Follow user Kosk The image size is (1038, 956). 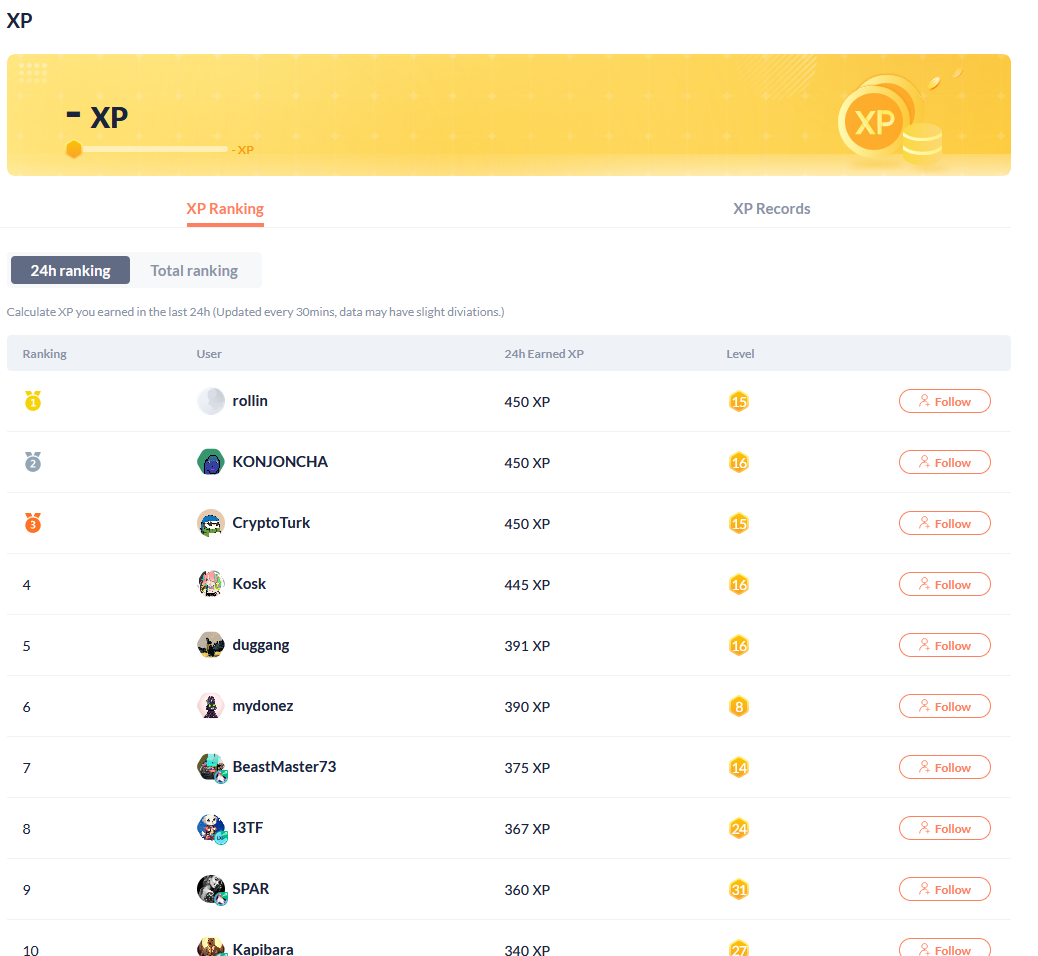point(945,584)
